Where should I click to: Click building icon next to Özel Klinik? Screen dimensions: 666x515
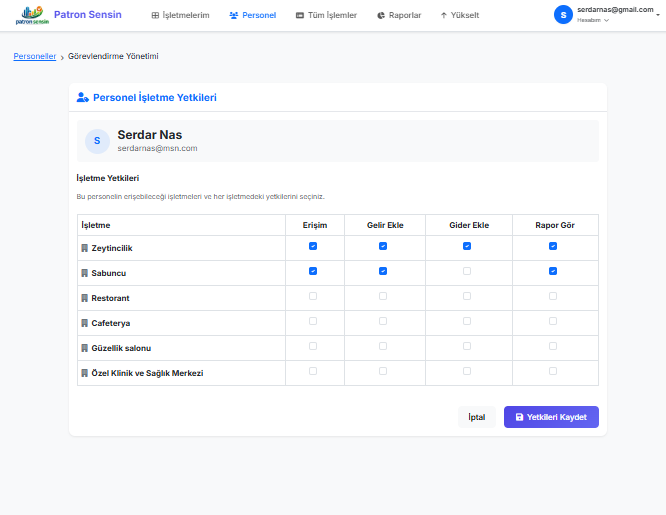click(x=85, y=374)
